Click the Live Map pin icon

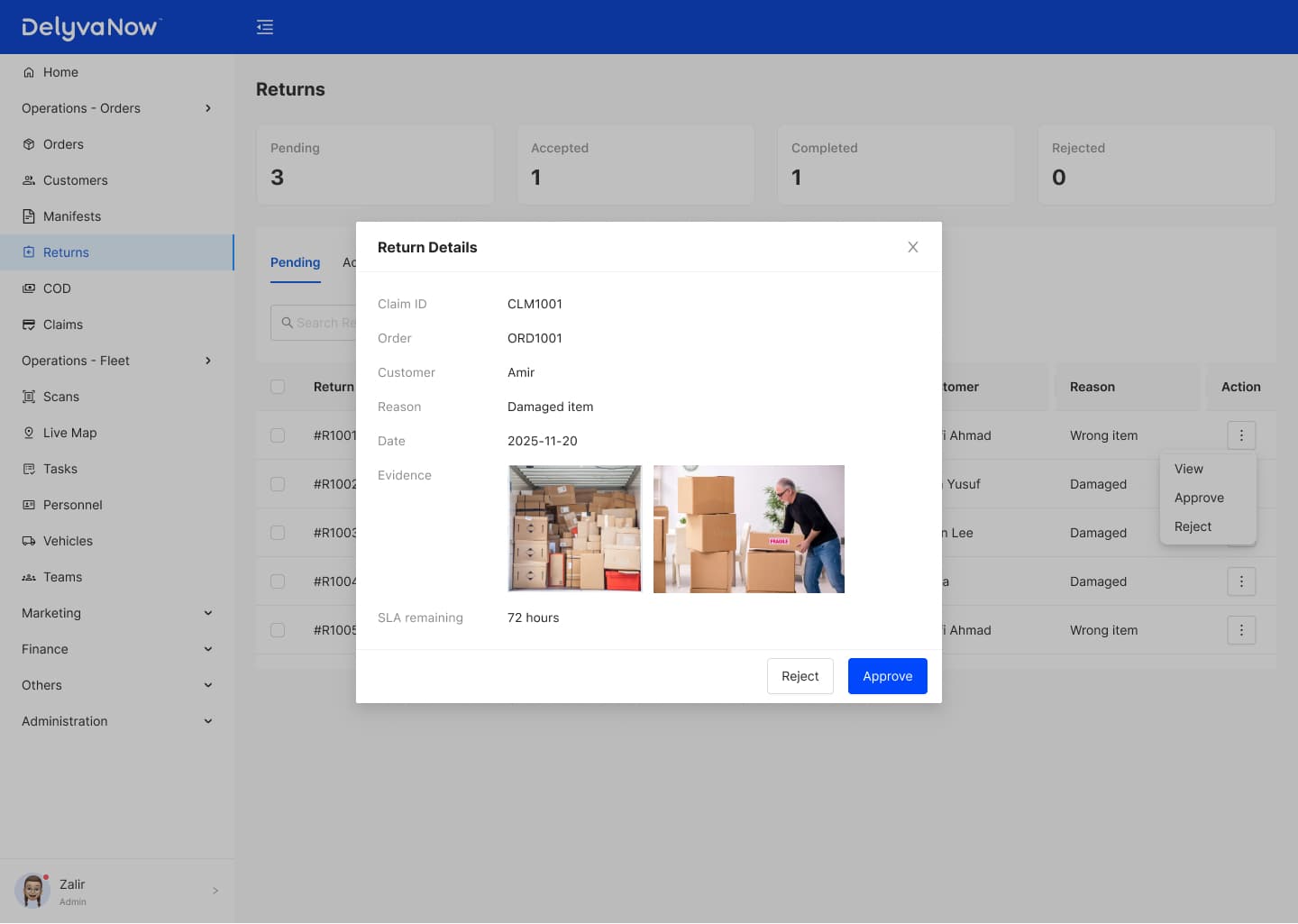tap(29, 433)
